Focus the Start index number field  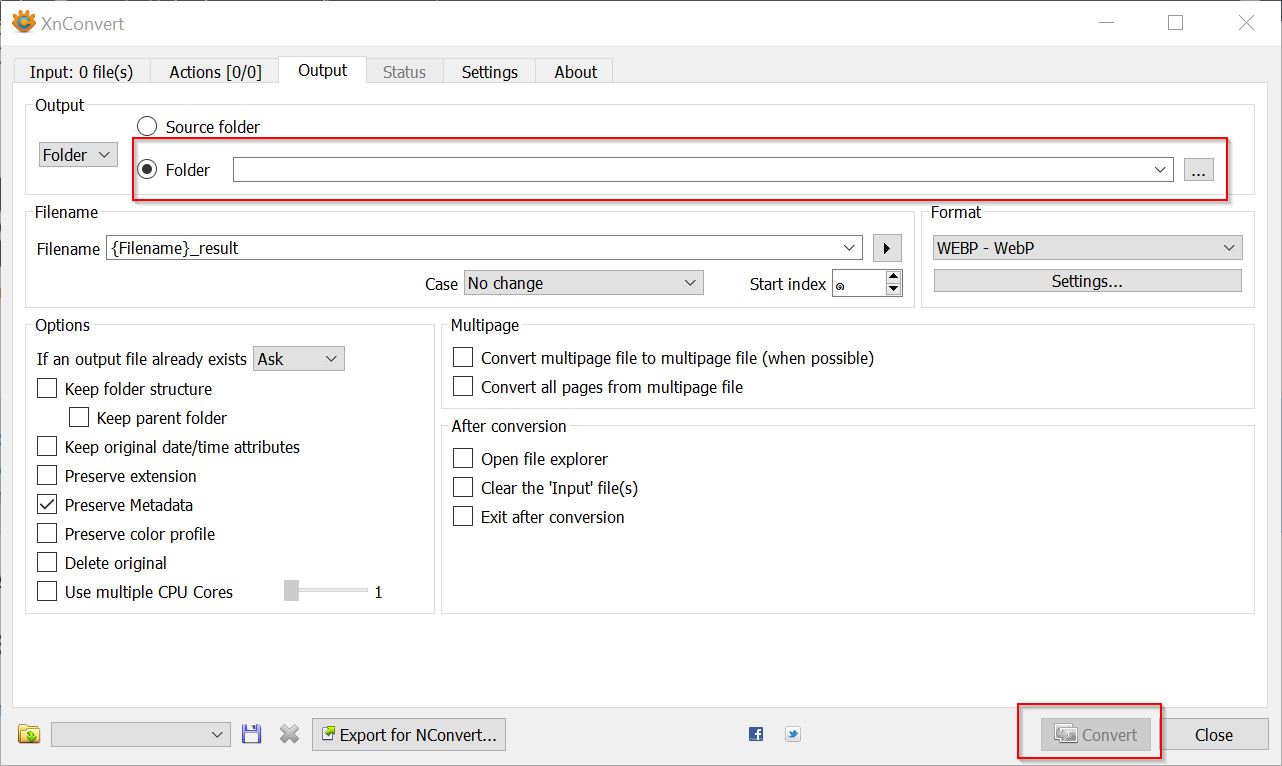[859, 283]
